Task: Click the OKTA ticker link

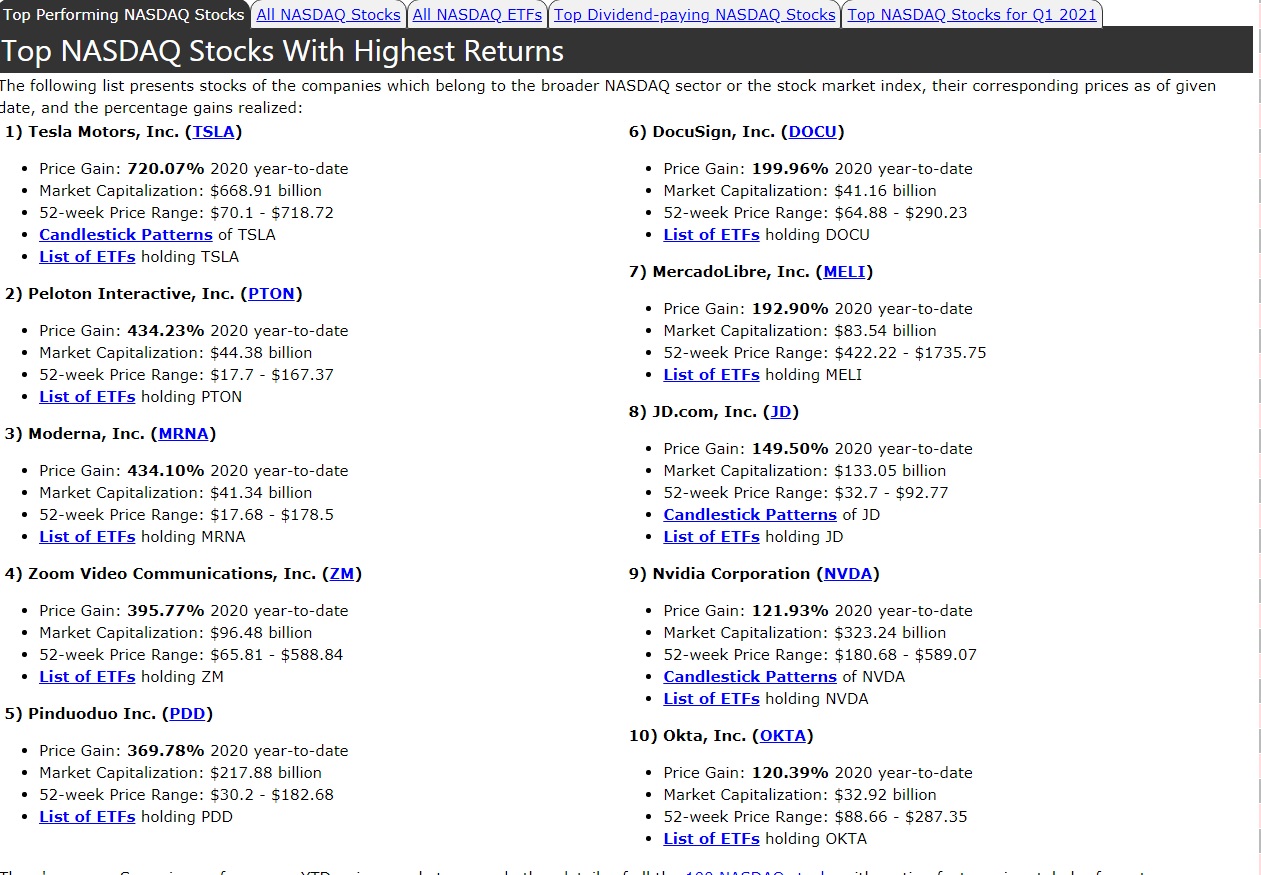Action: [782, 736]
